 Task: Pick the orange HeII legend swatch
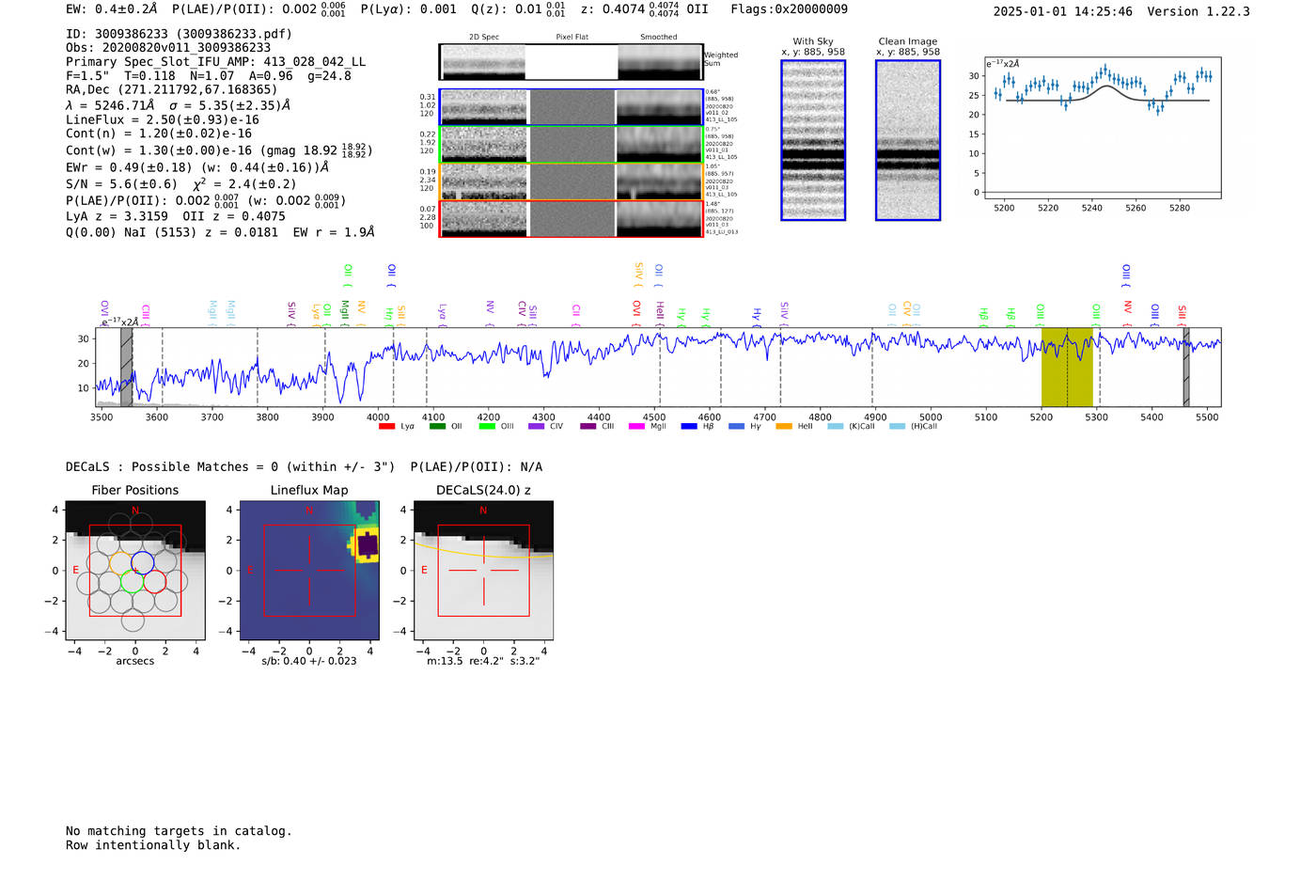[x=784, y=427]
